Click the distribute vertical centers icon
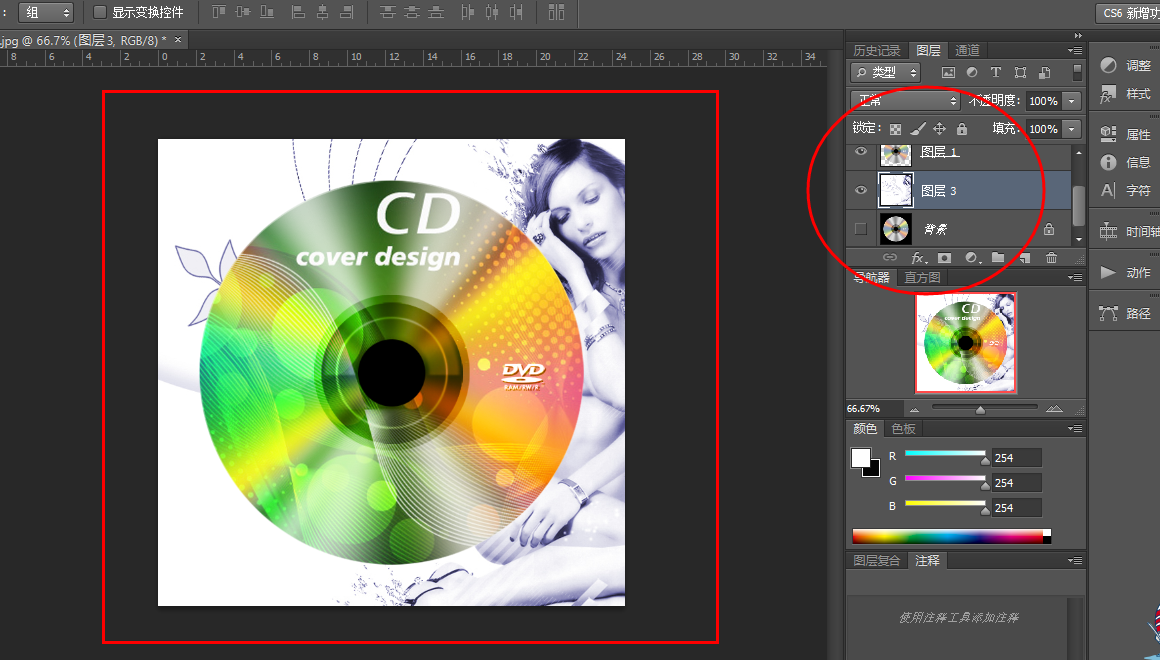 pos(412,12)
